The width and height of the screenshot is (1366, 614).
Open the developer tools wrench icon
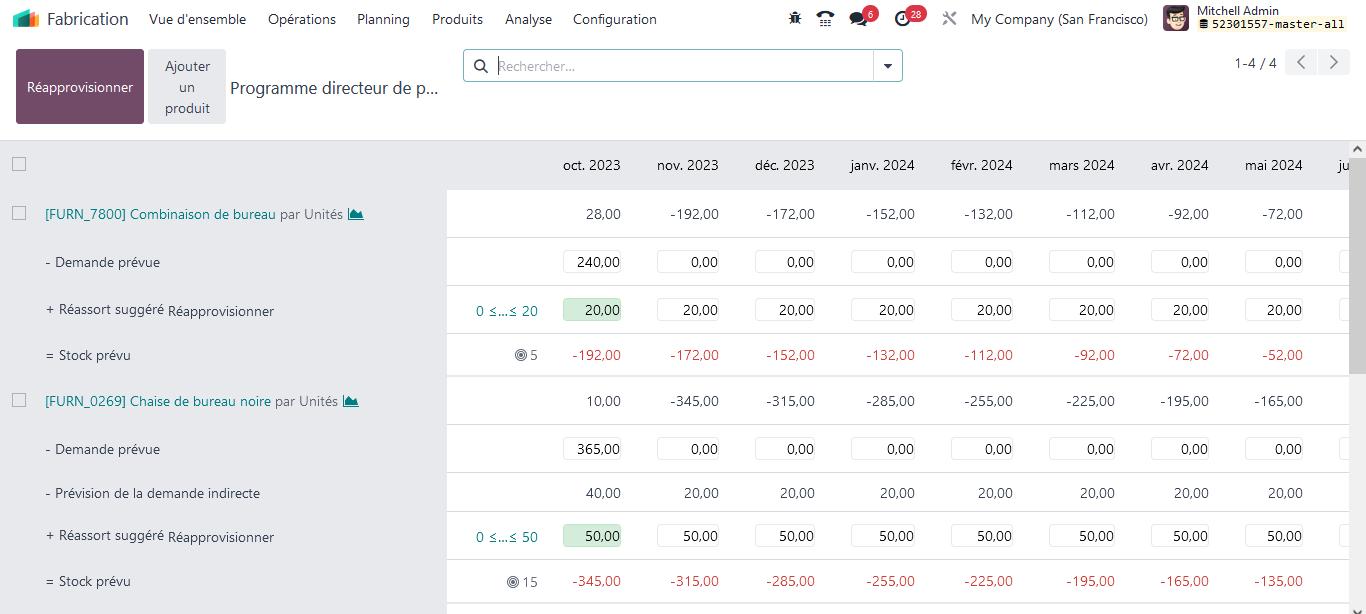(948, 18)
